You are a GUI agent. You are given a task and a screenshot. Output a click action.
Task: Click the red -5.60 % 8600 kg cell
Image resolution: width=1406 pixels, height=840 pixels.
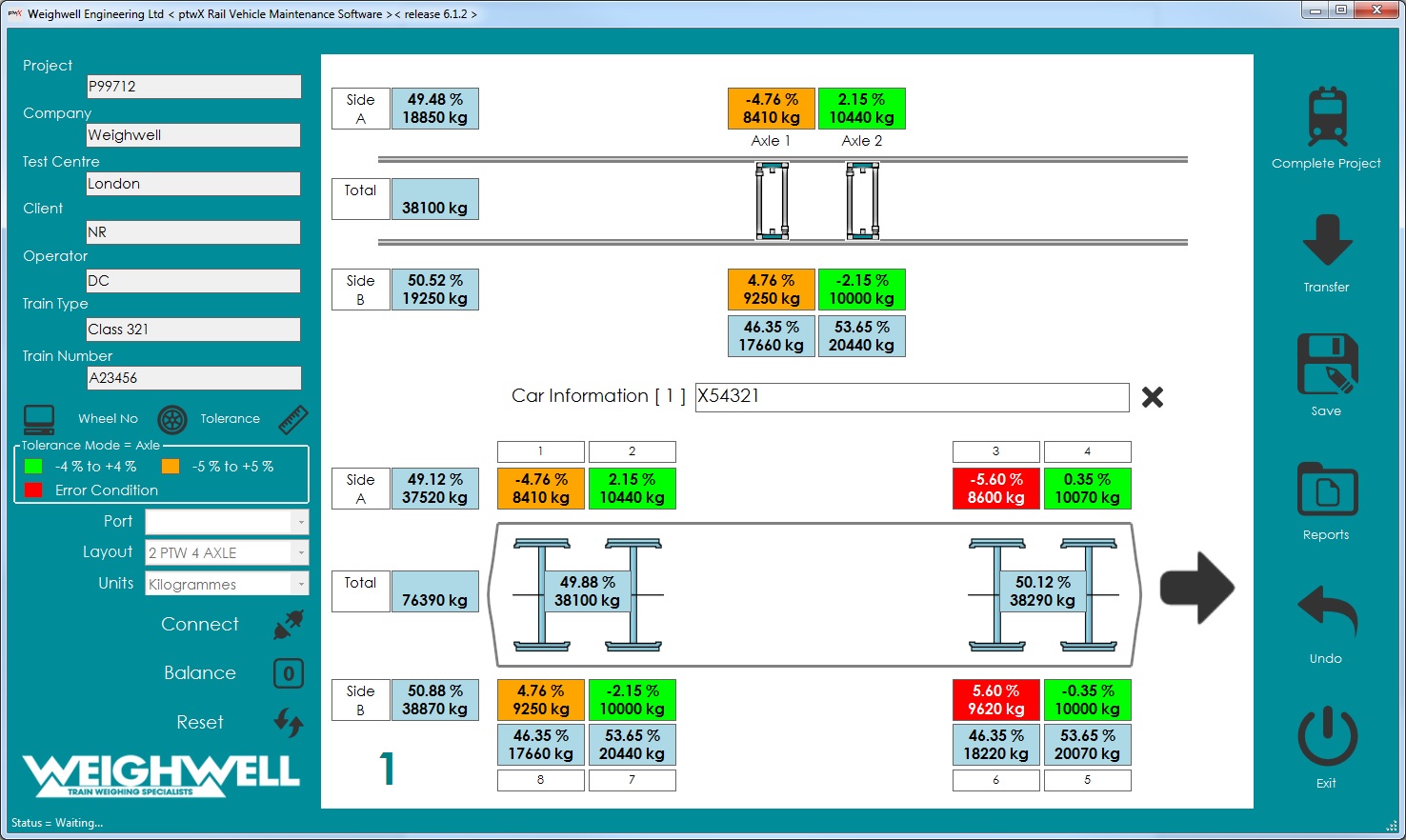click(x=996, y=489)
